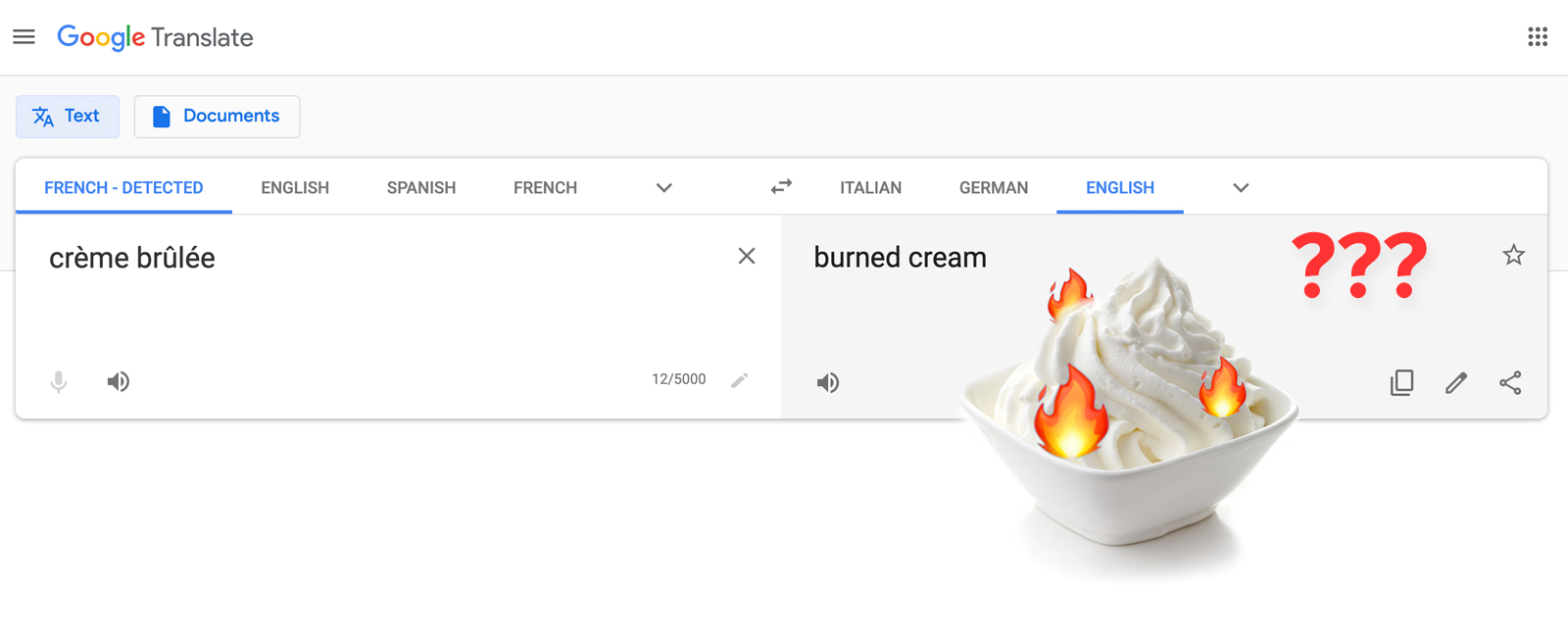This screenshot has height=637, width=1568.
Task: Set target language to Italian
Action: click(870, 187)
